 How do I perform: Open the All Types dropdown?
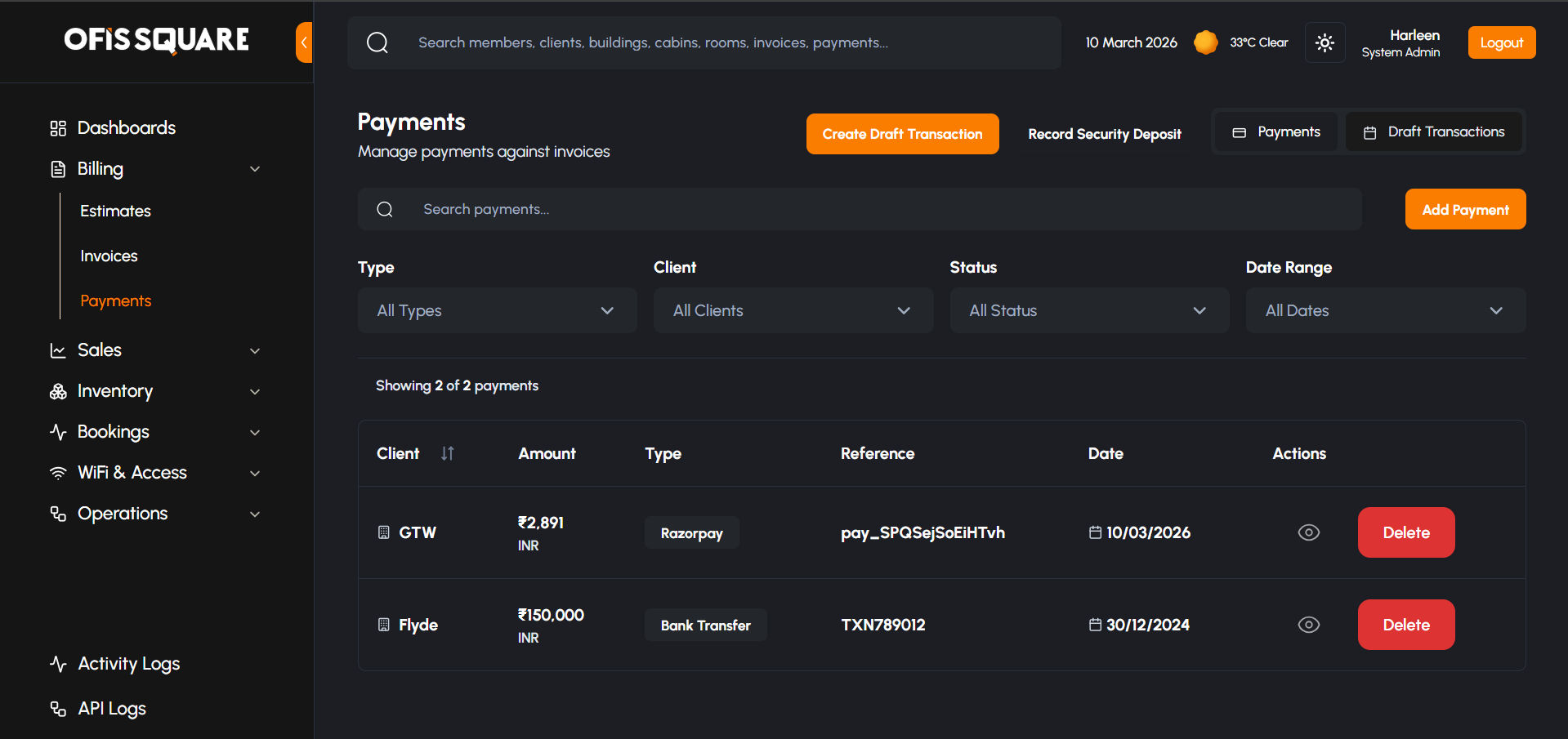(497, 310)
